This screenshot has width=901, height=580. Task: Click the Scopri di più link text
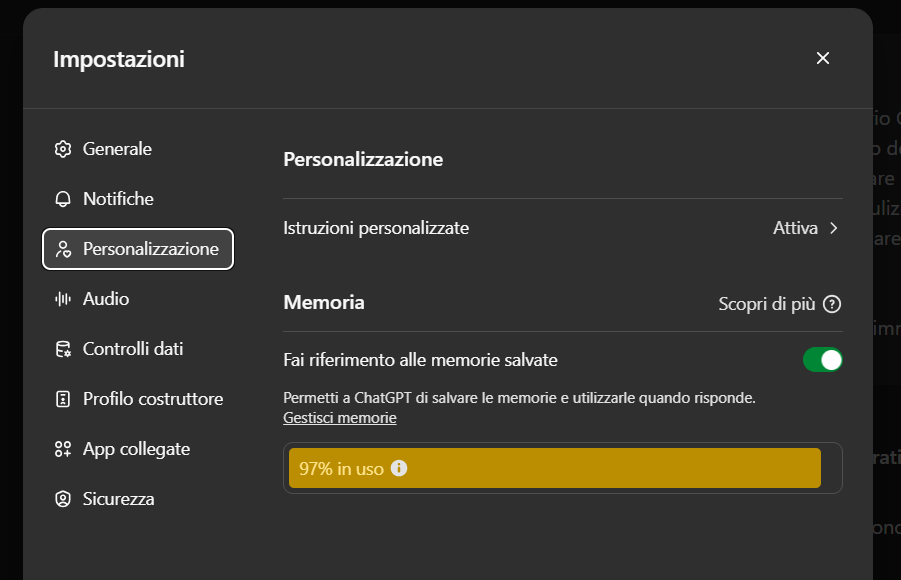(x=767, y=304)
